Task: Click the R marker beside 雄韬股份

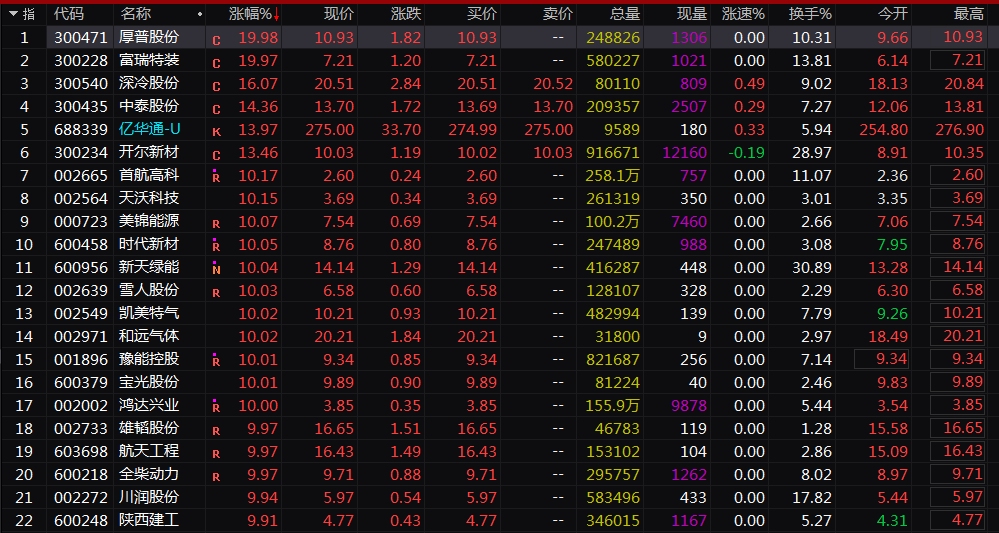Action: point(216,431)
